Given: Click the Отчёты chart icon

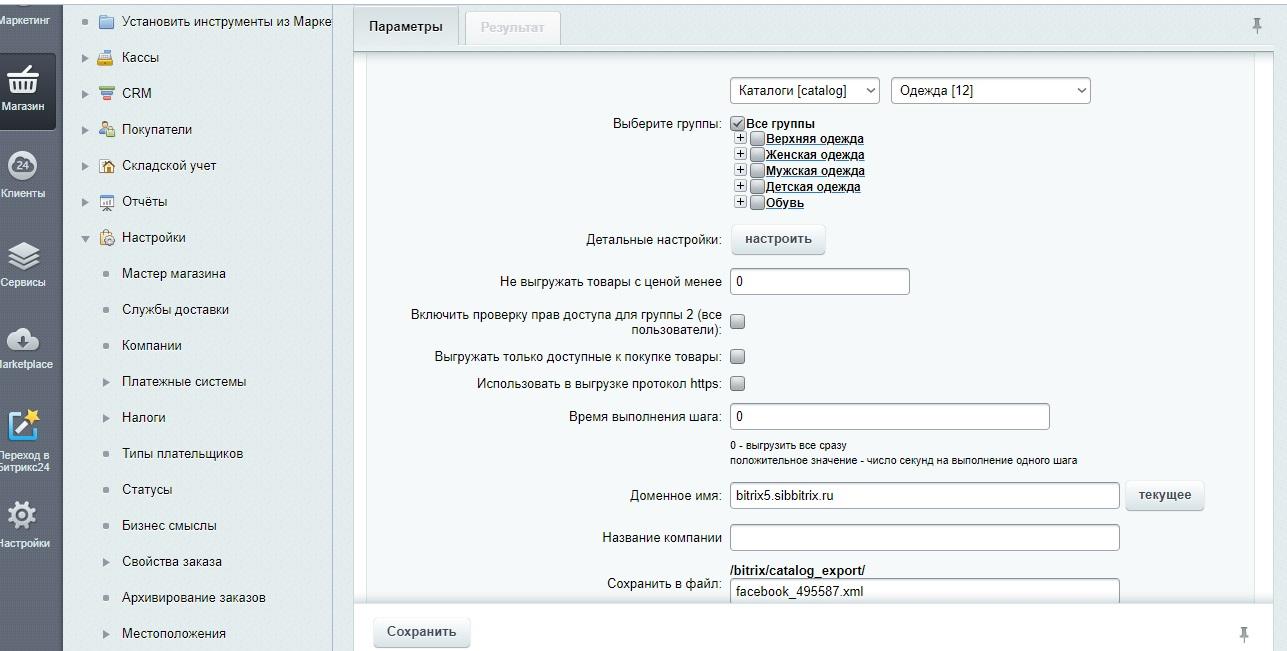Looking at the screenshot, I should [x=106, y=201].
